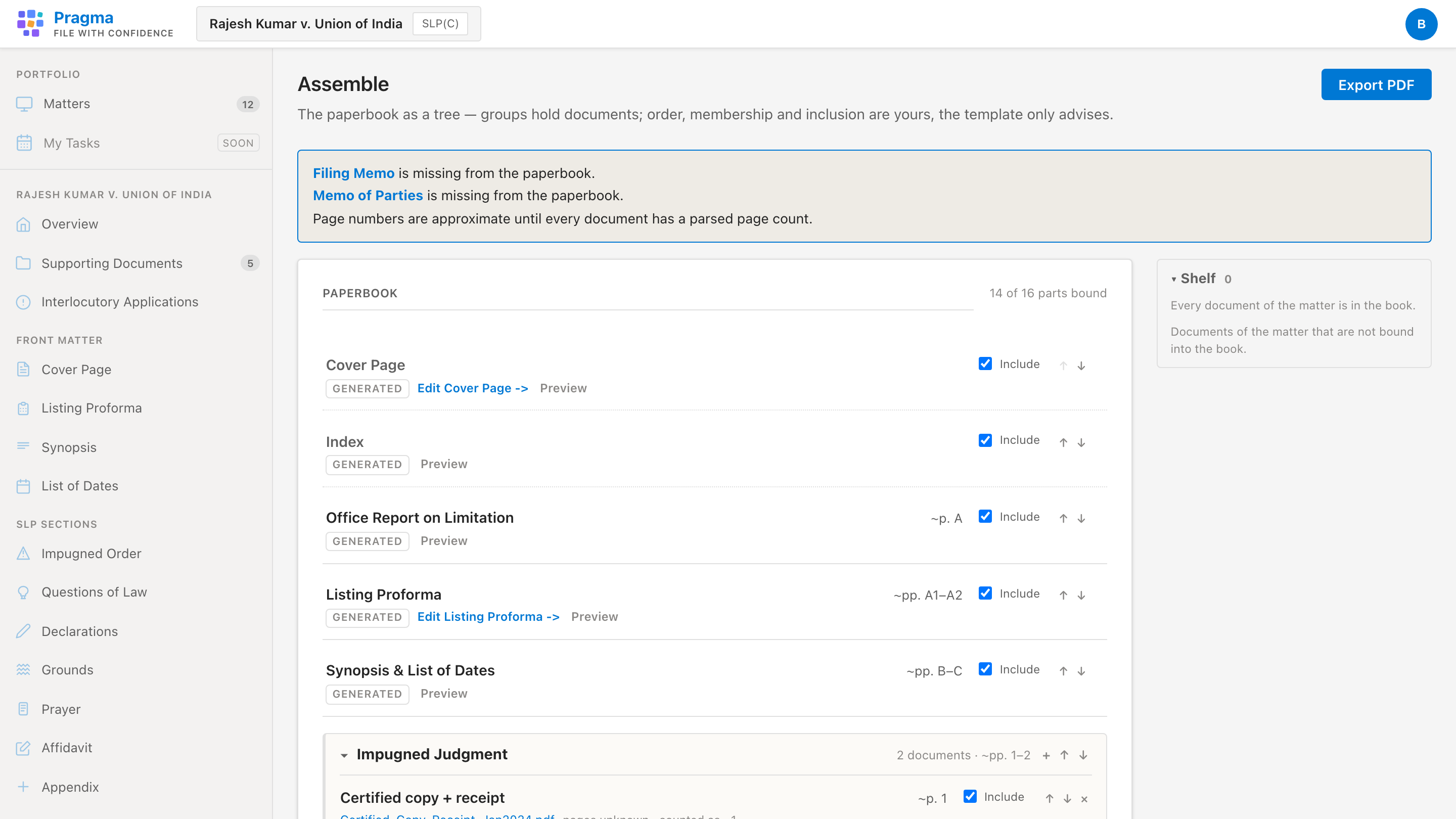The image size is (1456, 819).
Task: Open Listing Proforma in sidebar
Action: (x=135, y=408)
